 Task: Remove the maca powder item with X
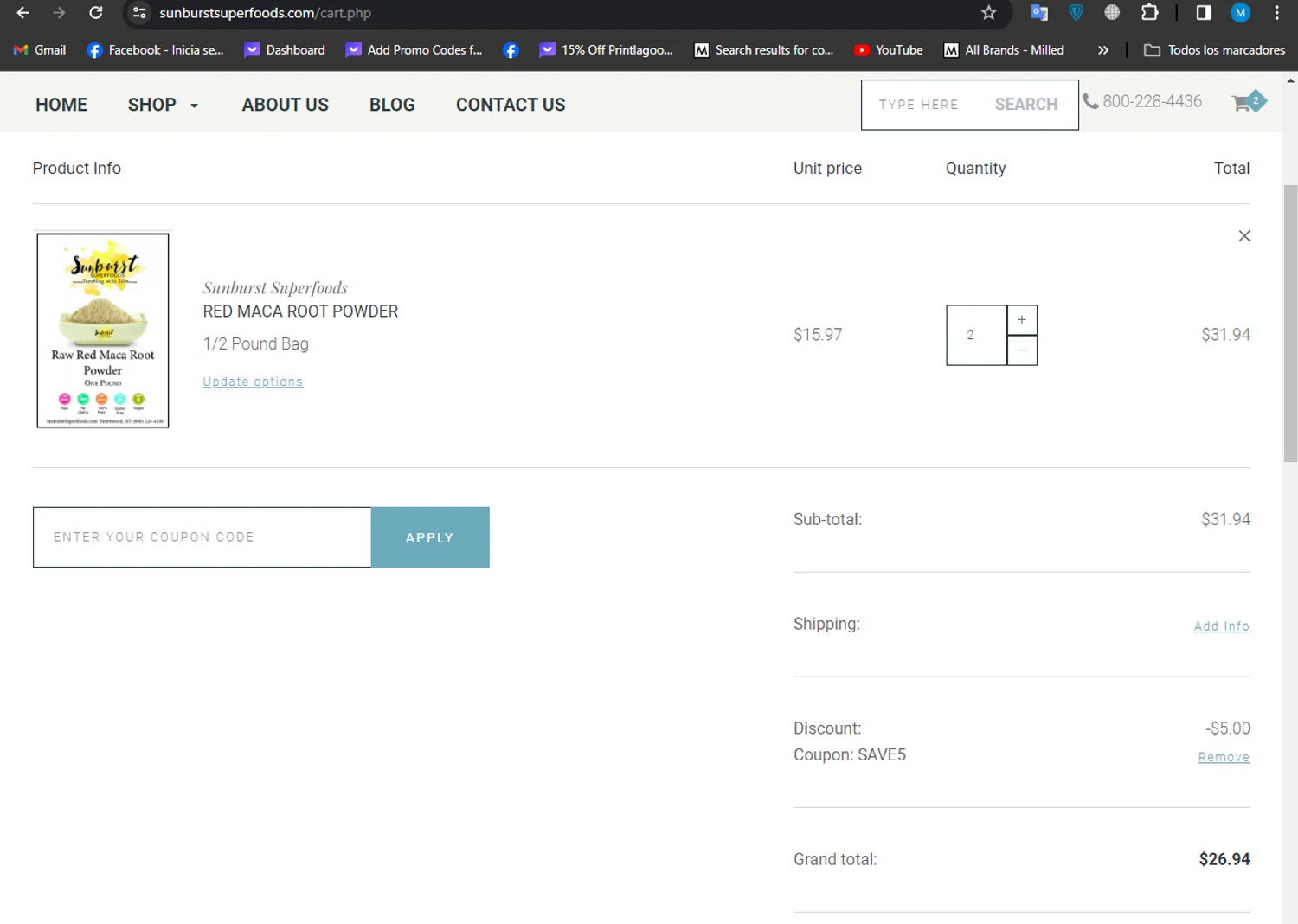pyautogui.click(x=1244, y=236)
